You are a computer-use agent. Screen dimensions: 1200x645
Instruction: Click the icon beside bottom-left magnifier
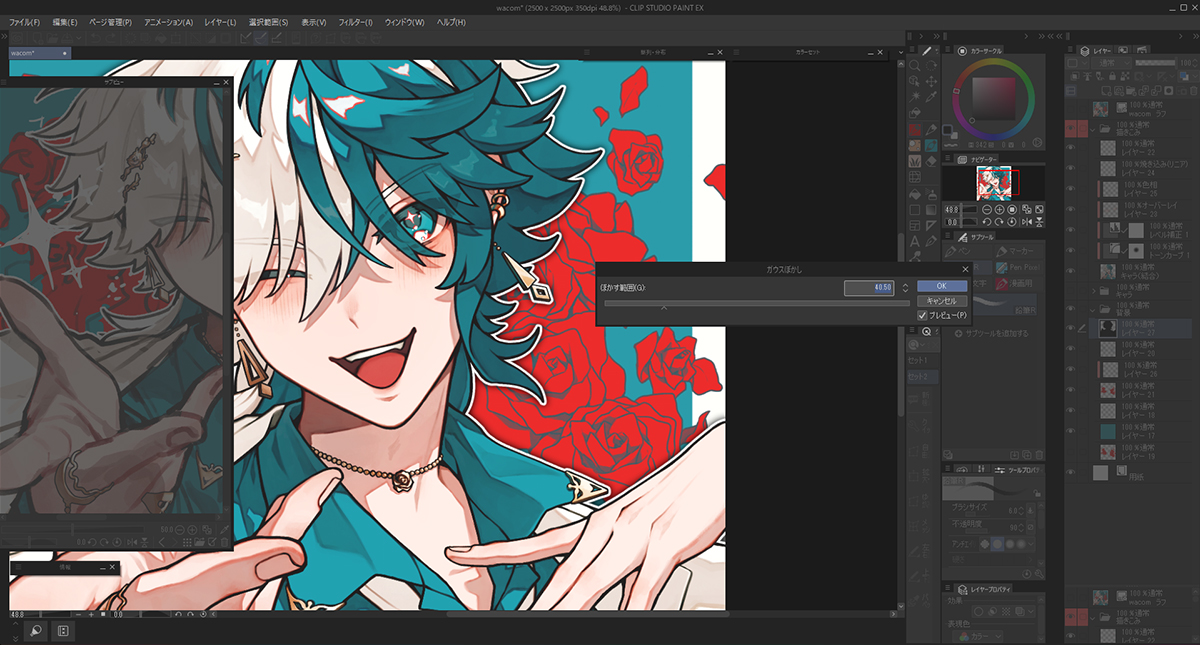pyautogui.click(x=63, y=631)
